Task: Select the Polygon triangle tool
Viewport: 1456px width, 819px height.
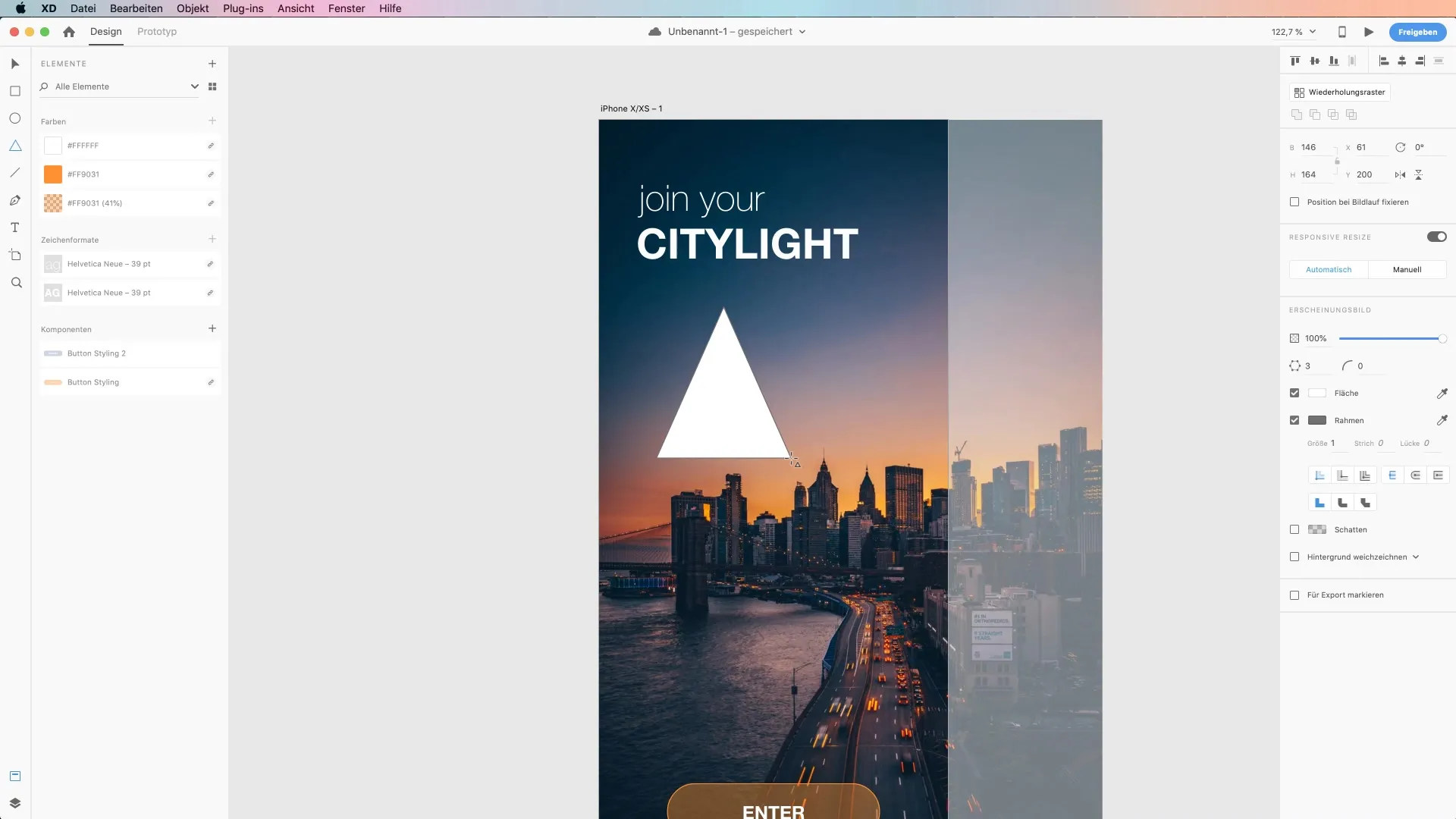Action: click(x=15, y=146)
